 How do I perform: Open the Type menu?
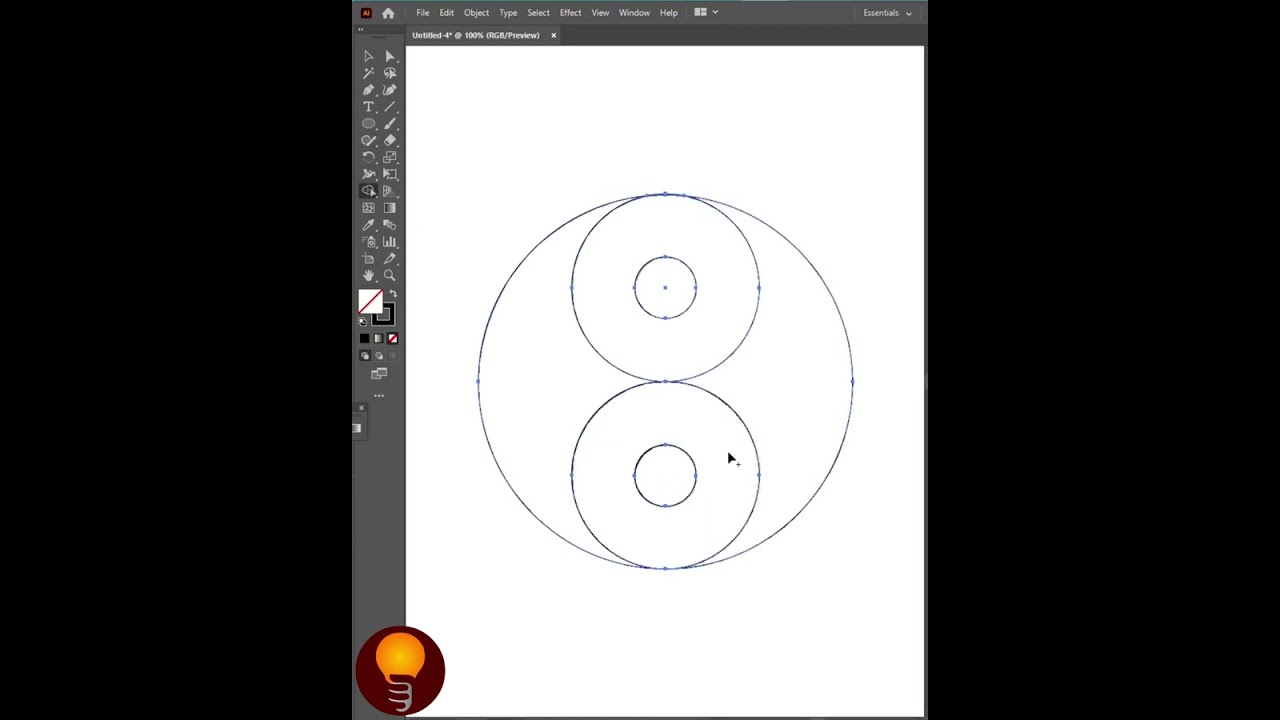pyautogui.click(x=508, y=13)
